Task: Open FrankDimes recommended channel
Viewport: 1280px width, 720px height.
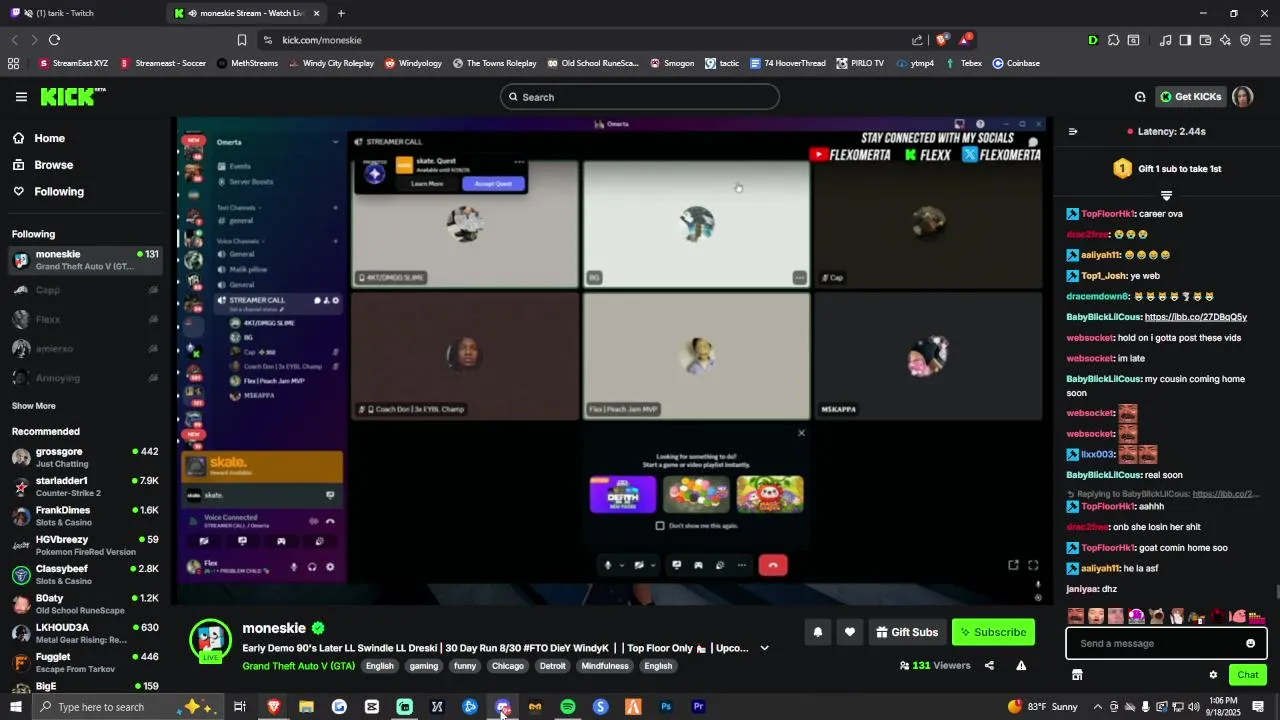Action: coord(85,516)
